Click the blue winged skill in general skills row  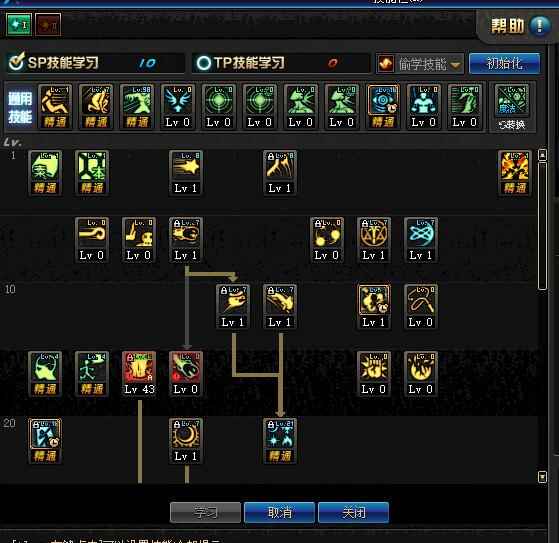(178, 107)
